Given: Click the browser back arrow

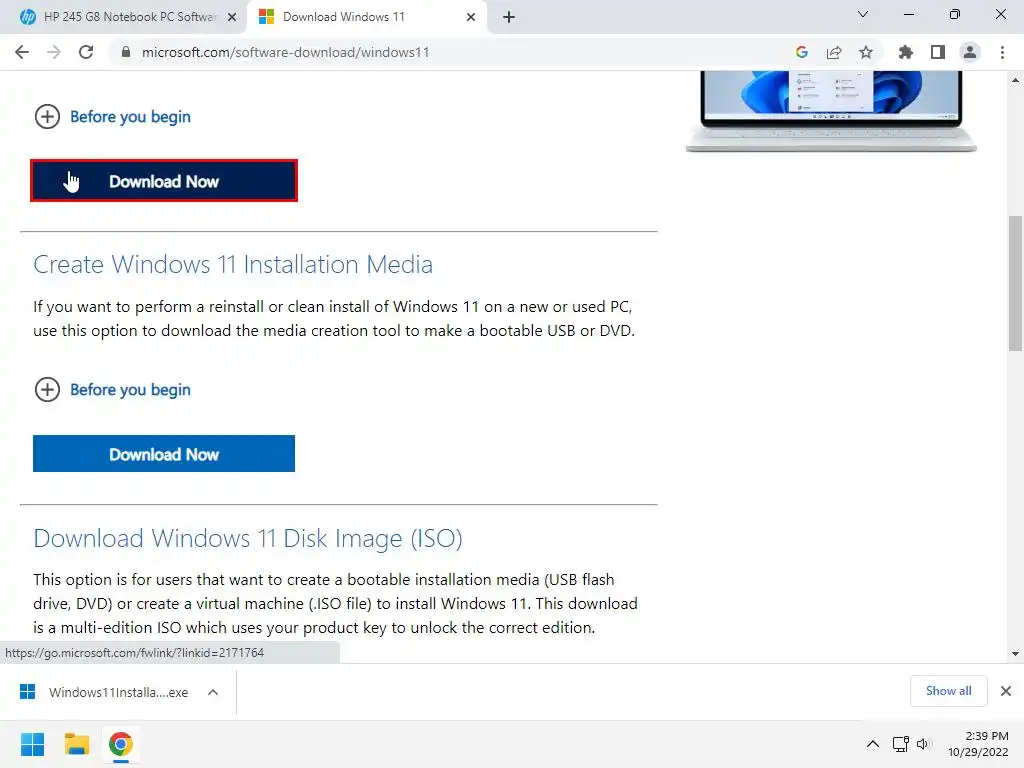Looking at the screenshot, I should click(22, 52).
